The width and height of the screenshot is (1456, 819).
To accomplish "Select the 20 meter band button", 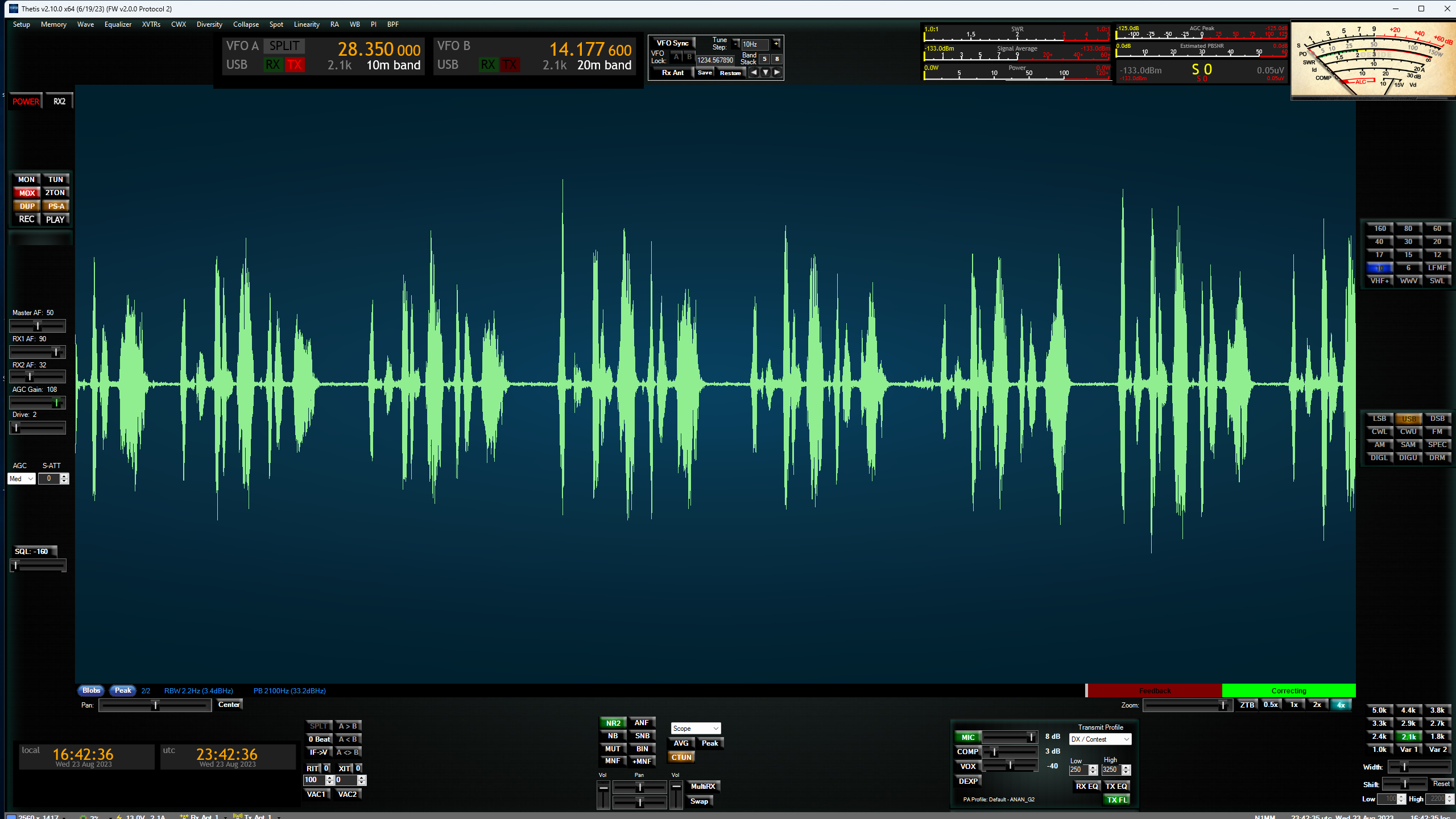I will [1437, 242].
